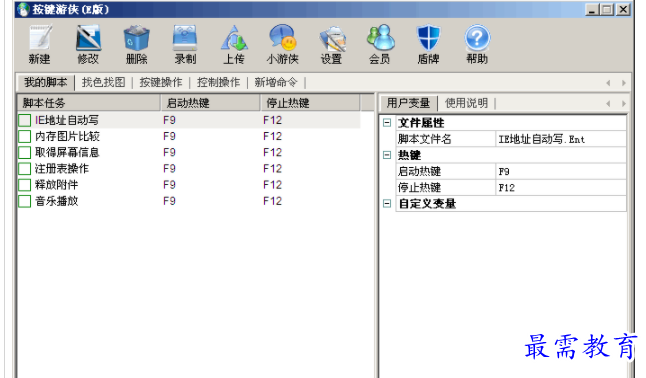Enable the 取得屏幕信息 script checkbox
The image size is (646, 378).
[25, 153]
